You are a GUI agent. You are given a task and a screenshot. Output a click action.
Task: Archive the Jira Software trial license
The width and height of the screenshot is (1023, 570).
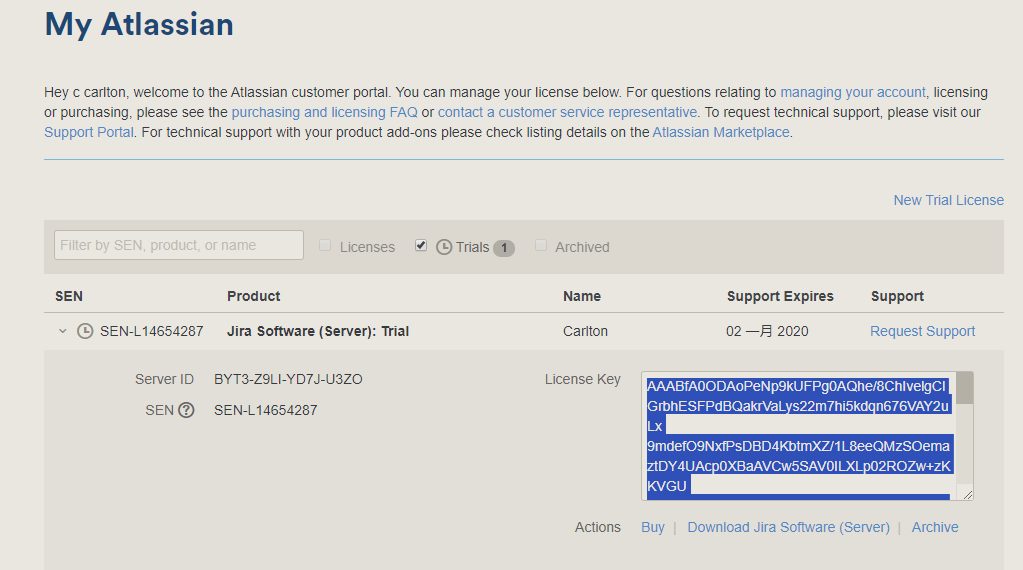(934, 527)
